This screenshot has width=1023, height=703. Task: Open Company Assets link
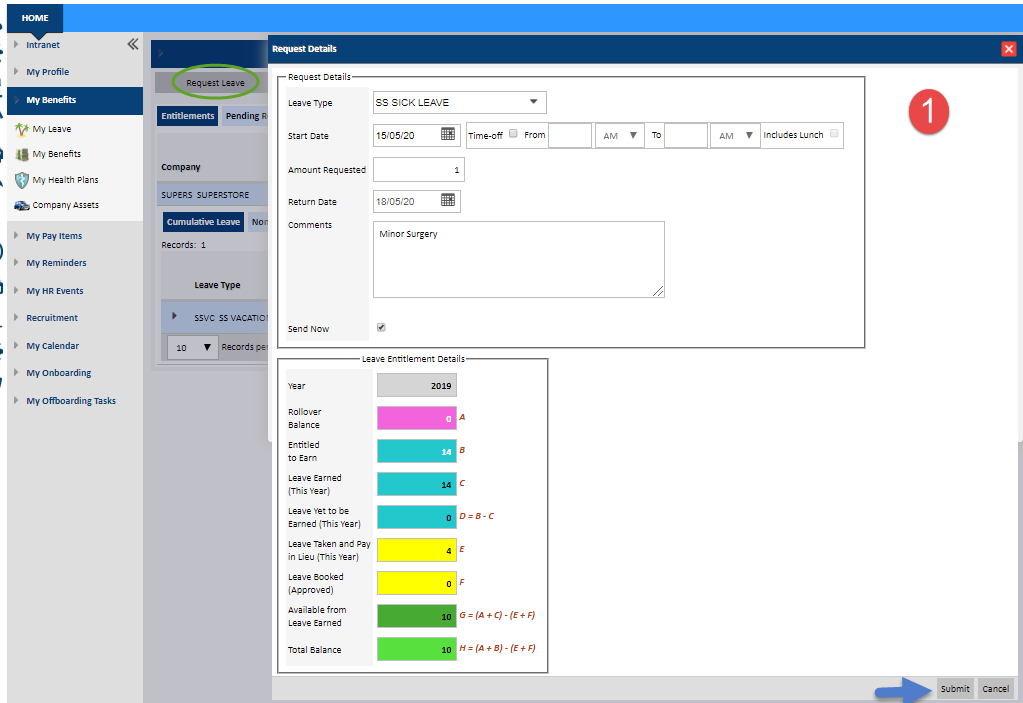[66, 205]
